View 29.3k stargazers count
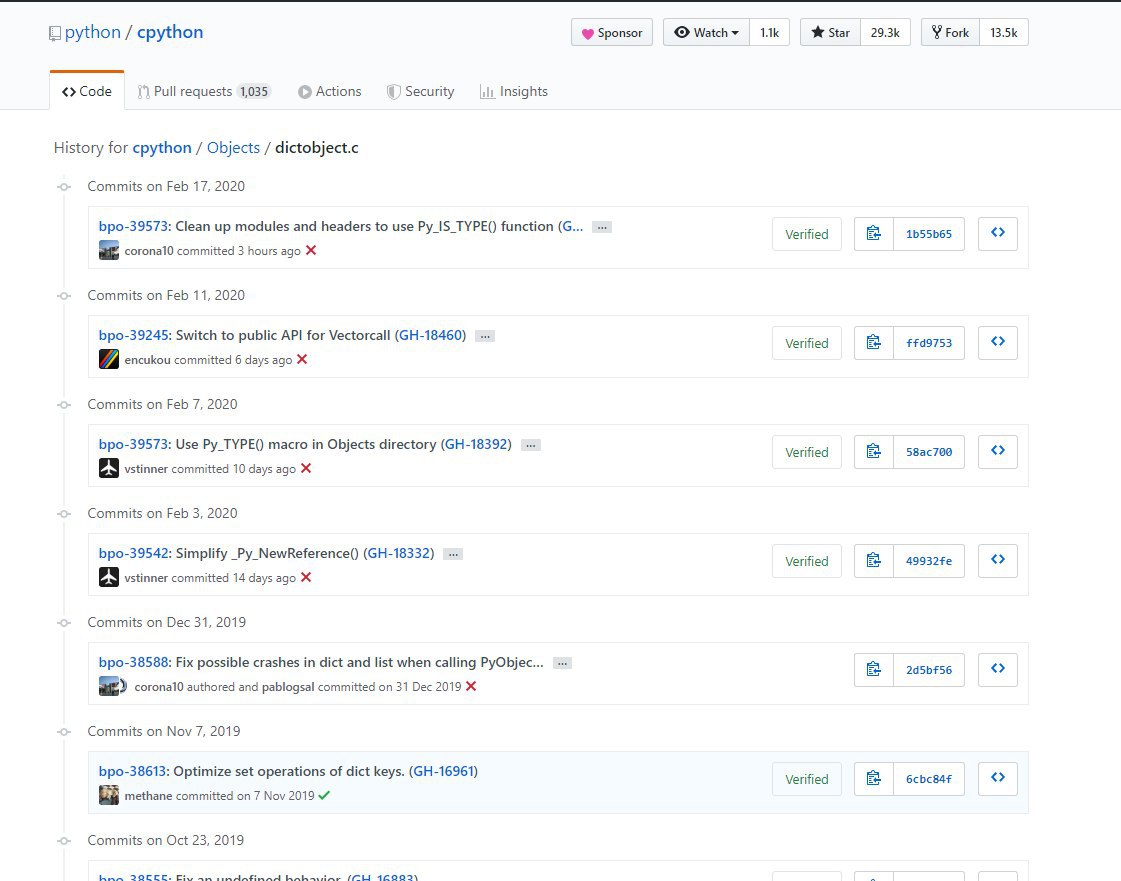 [885, 32]
